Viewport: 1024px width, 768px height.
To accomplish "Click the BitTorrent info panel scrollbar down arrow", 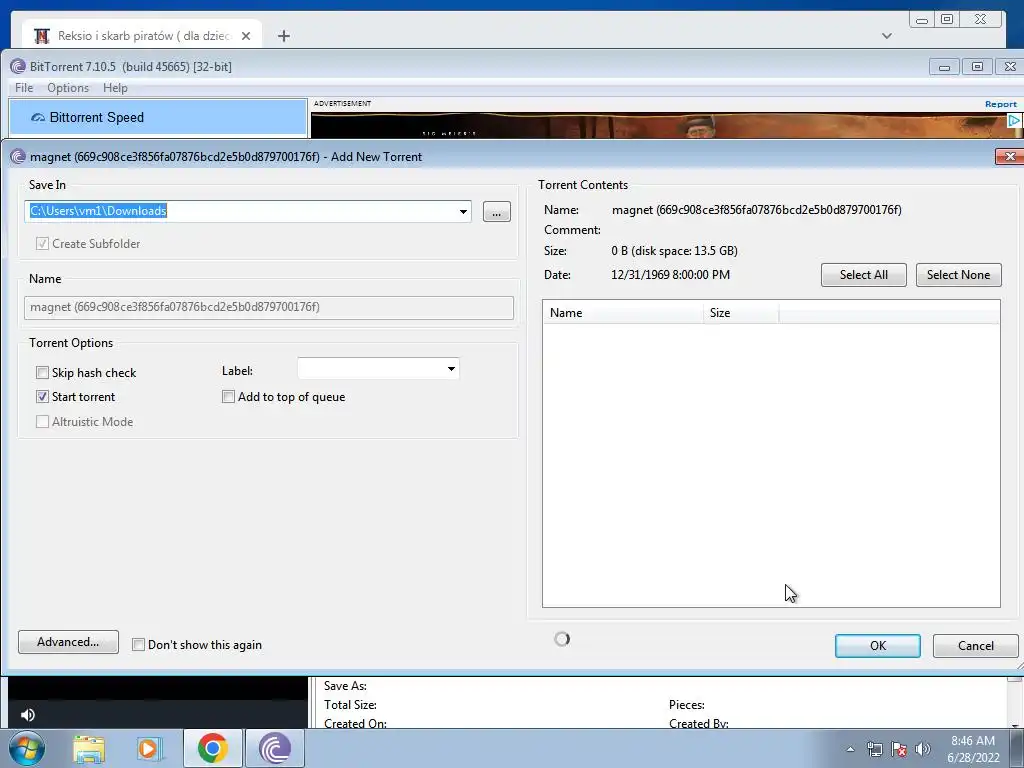I will pos(1014,724).
